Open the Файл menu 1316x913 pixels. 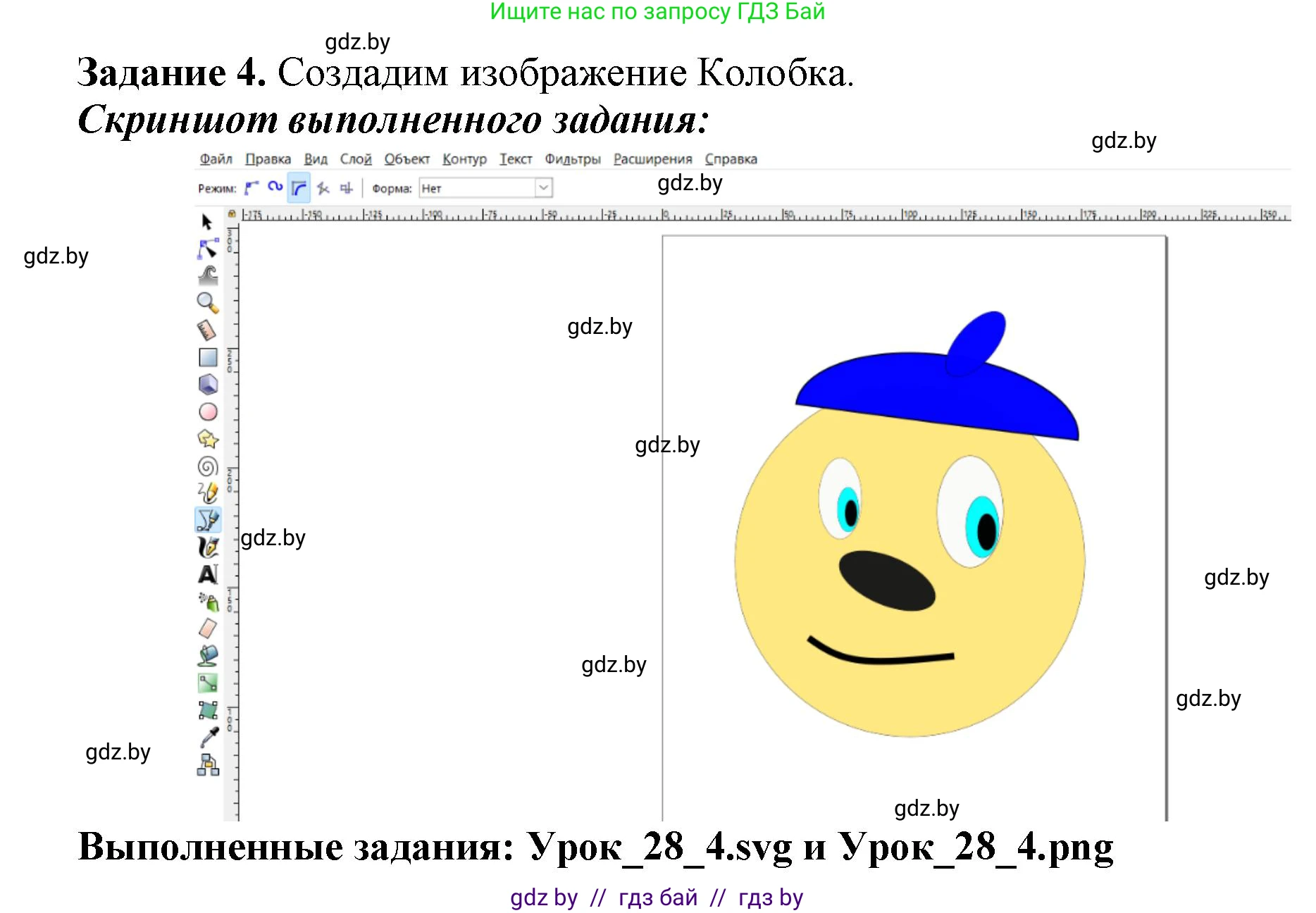tap(218, 159)
